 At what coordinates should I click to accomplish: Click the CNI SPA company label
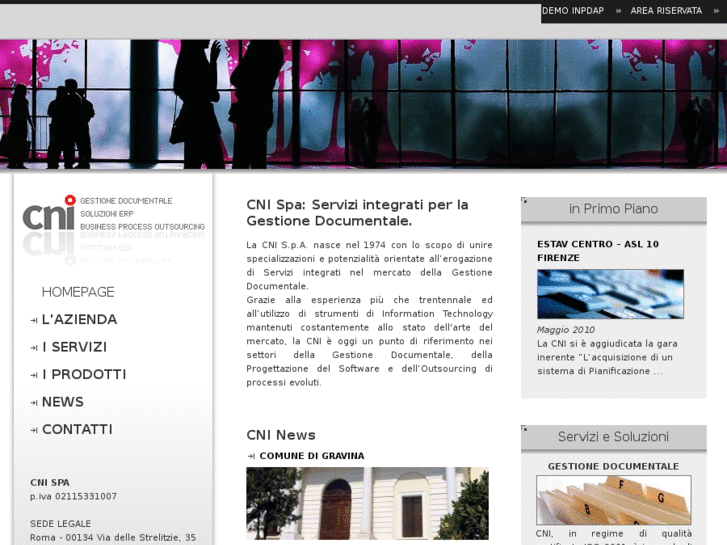50,482
